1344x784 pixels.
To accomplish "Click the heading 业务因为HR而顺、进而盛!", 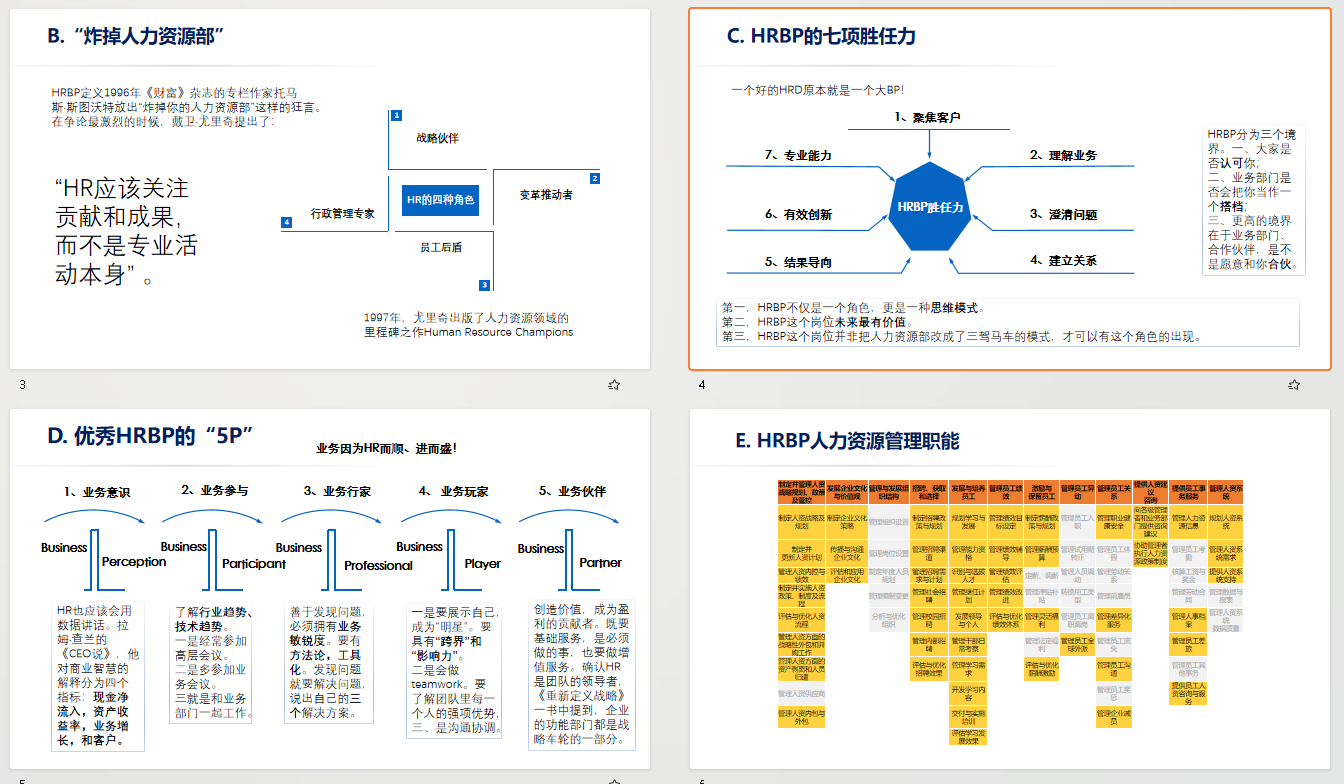I will (386, 449).
